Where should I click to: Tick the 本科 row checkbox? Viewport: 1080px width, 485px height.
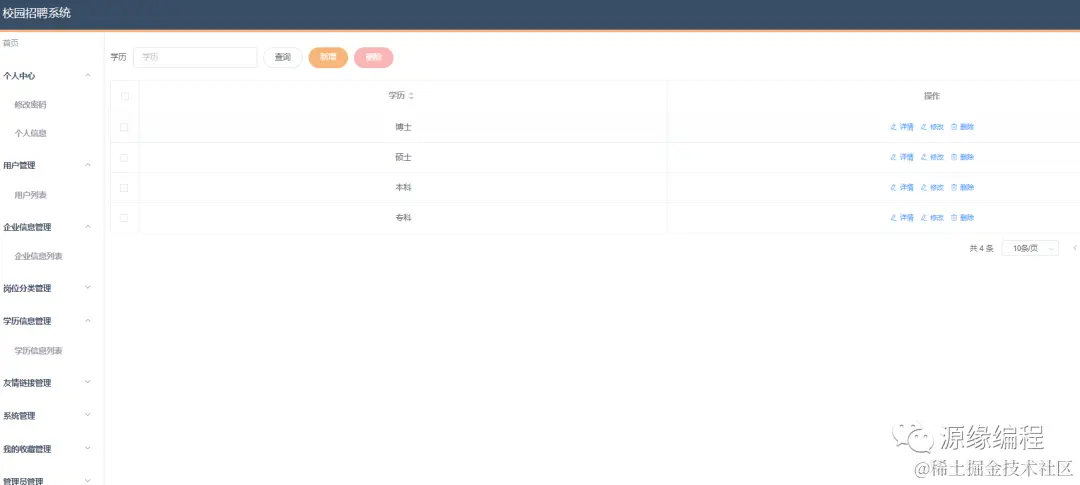(x=125, y=187)
